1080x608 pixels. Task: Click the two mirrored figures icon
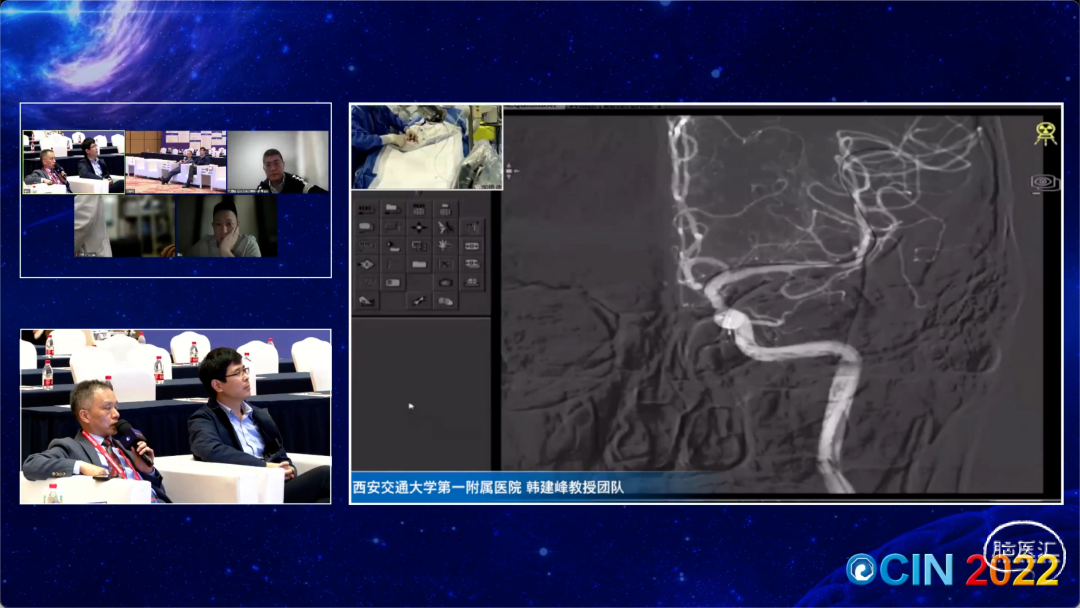tap(445, 227)
